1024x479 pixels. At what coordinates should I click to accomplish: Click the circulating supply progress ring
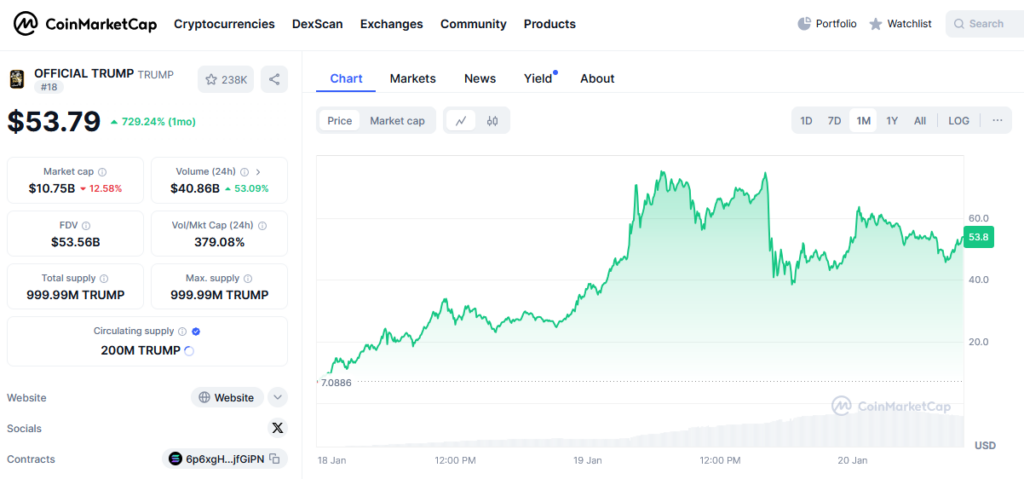189,351
